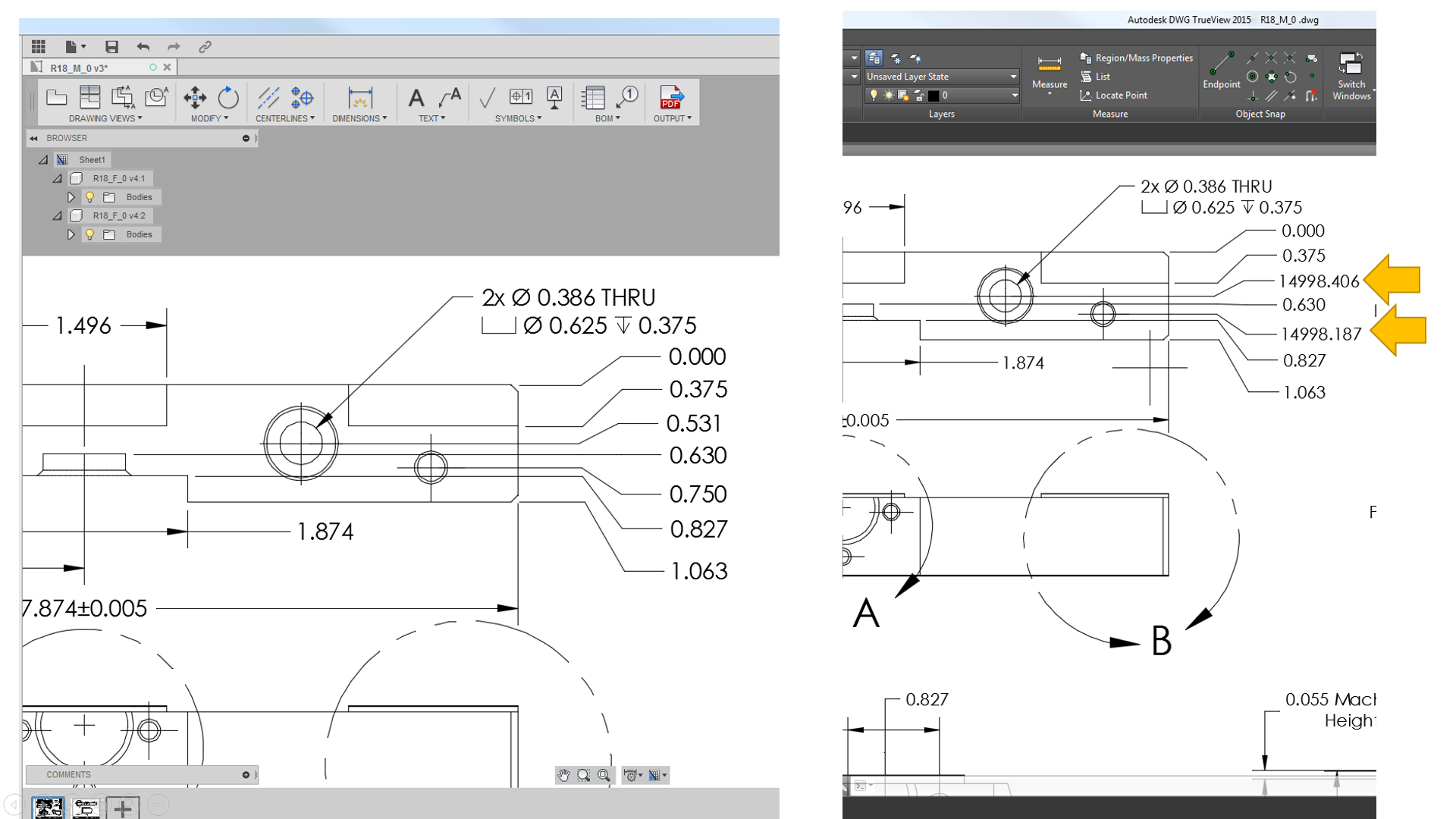1456x819 pixels.
Task: Click the Save icon in Fusion toolbar
Action: 111,47
